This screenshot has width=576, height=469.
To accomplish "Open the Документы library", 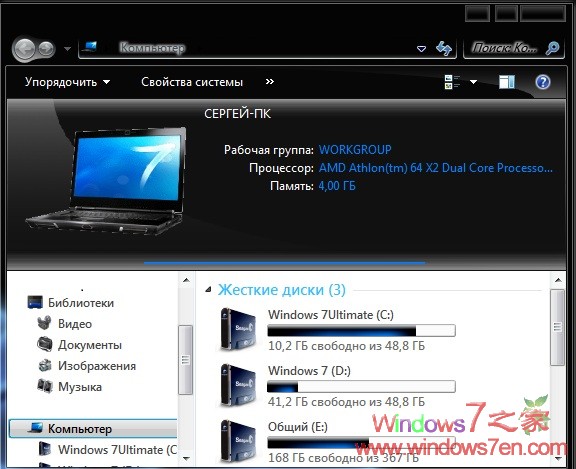I will [x=90, y=345].
